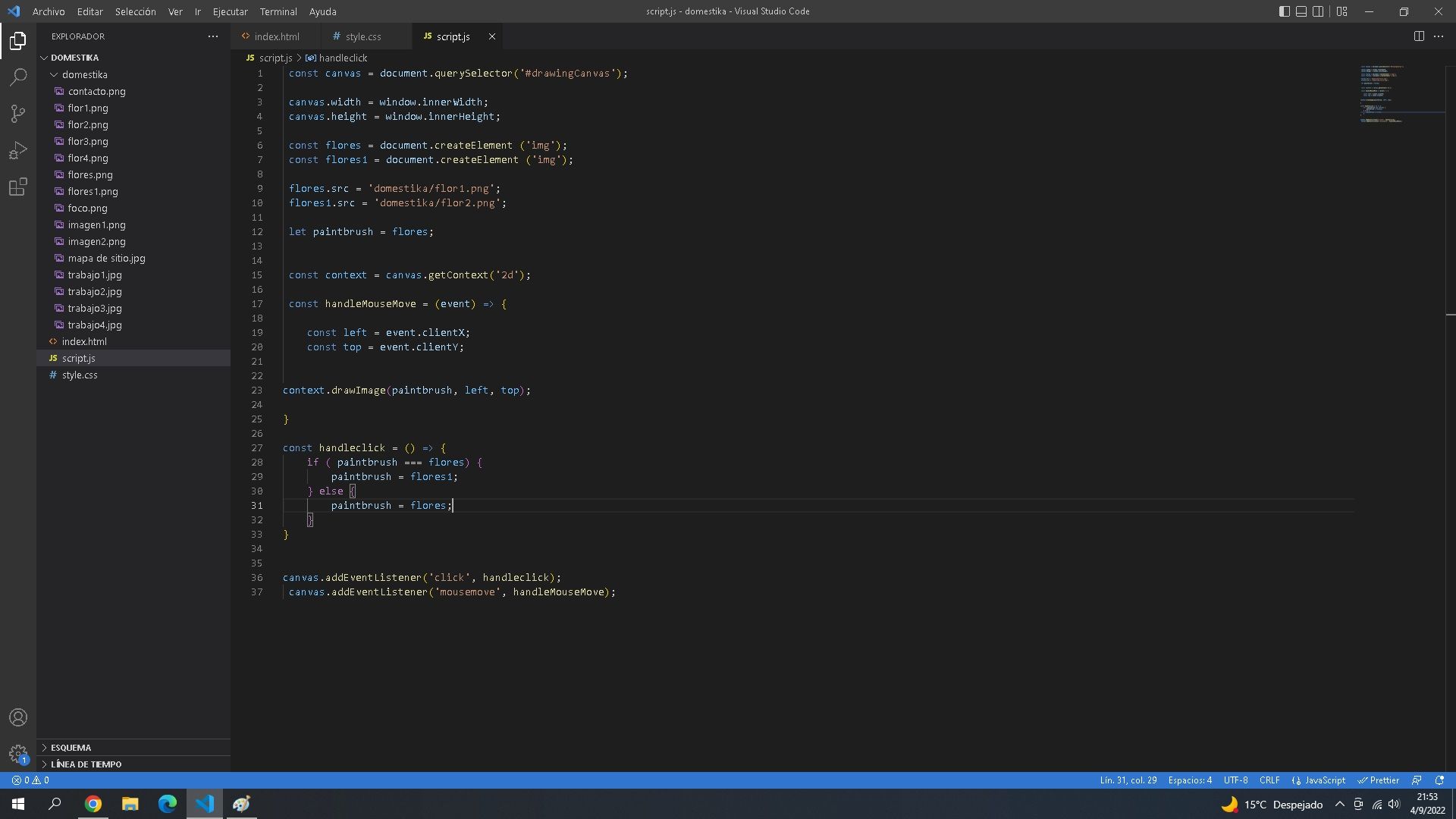This screenshot has width=1456, height=819.
Task: Open style.css in the explorer
Action: tap(80, 375)
